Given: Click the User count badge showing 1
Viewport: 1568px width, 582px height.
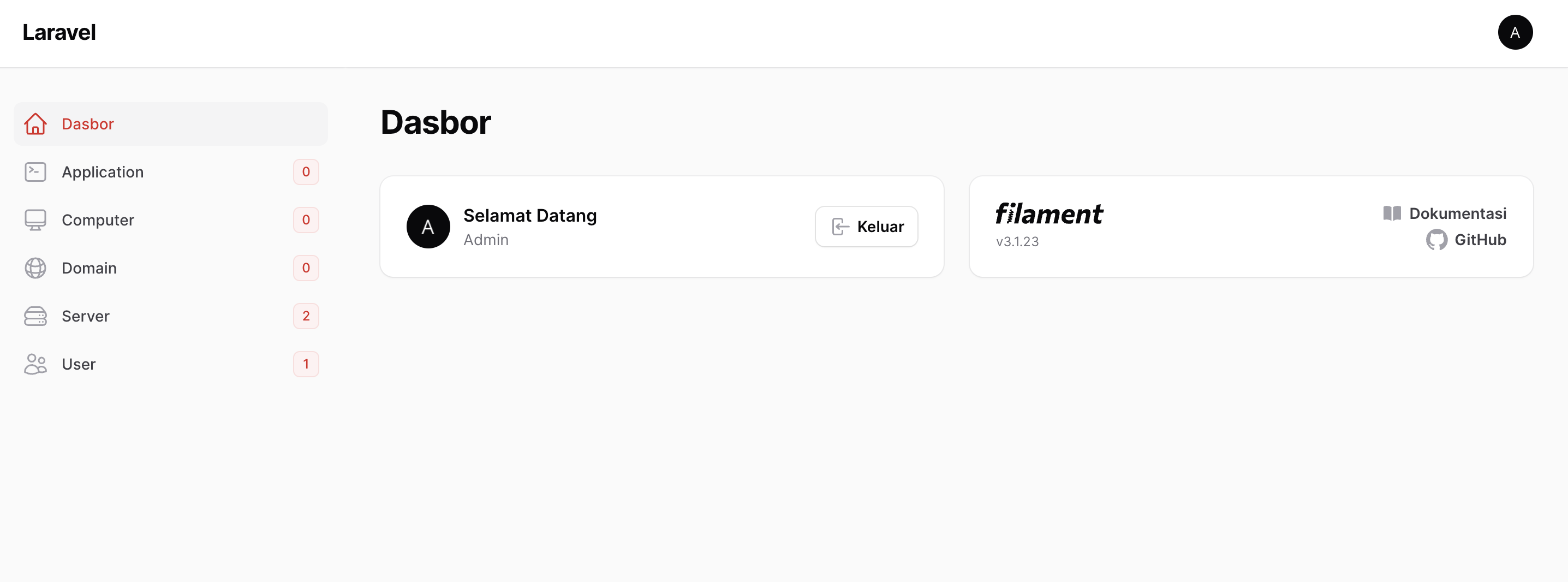Looking at the screenshot, I should tap(306, 364).
